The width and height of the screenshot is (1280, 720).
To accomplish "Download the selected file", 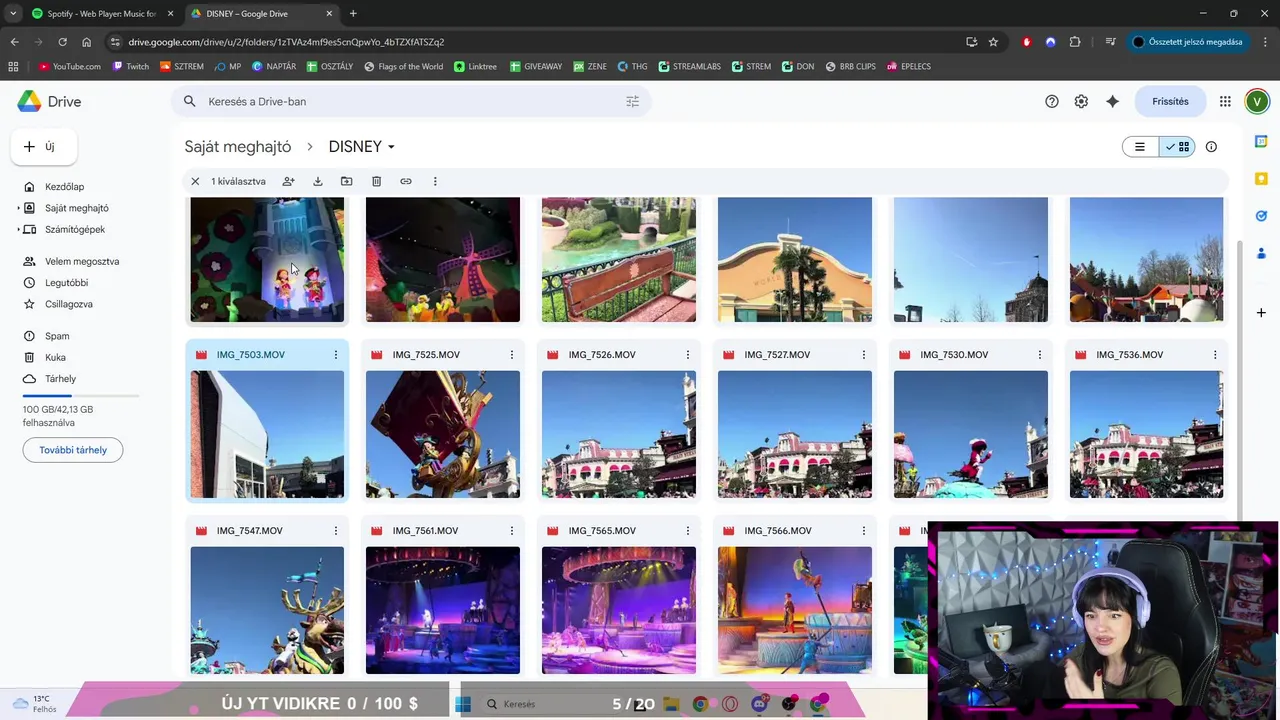I will (x=317, y=181).
